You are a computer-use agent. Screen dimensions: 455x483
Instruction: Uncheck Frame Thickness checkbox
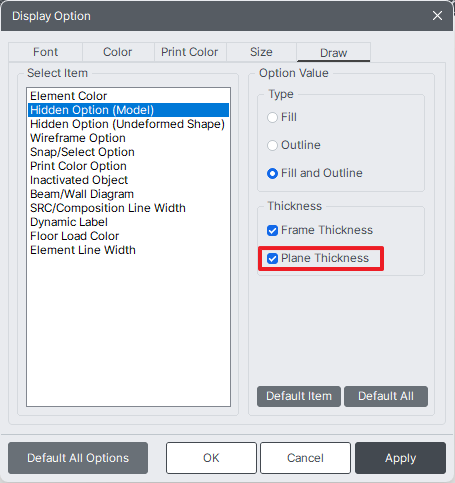[273, 230]
